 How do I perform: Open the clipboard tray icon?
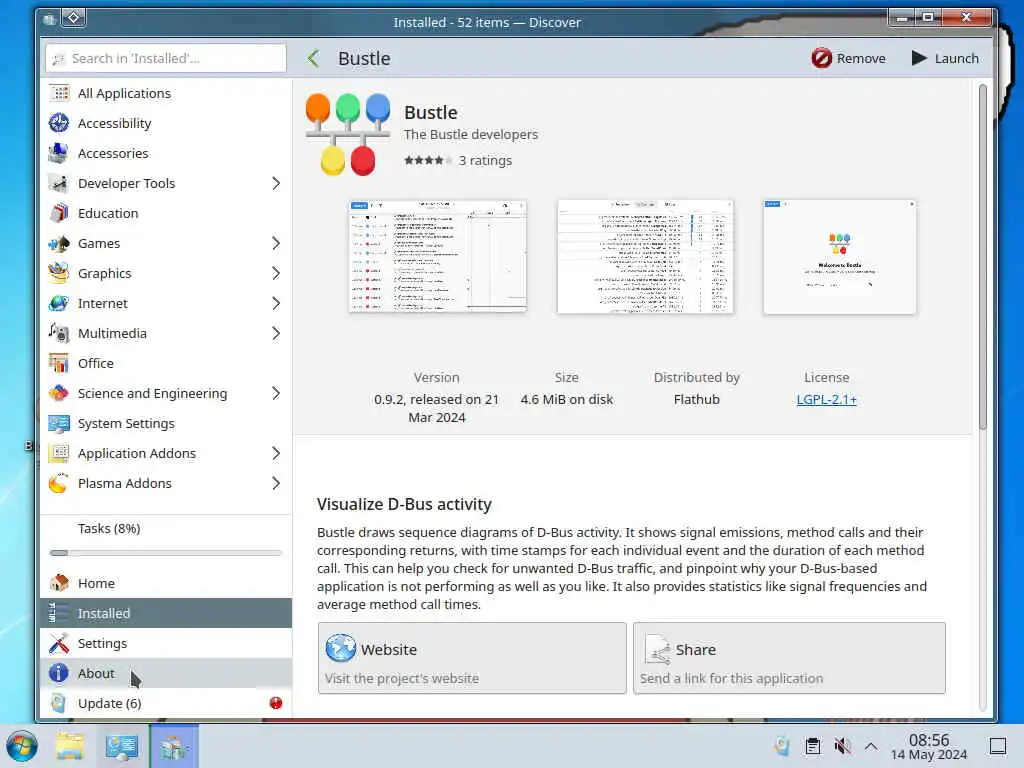pos(812,746)
